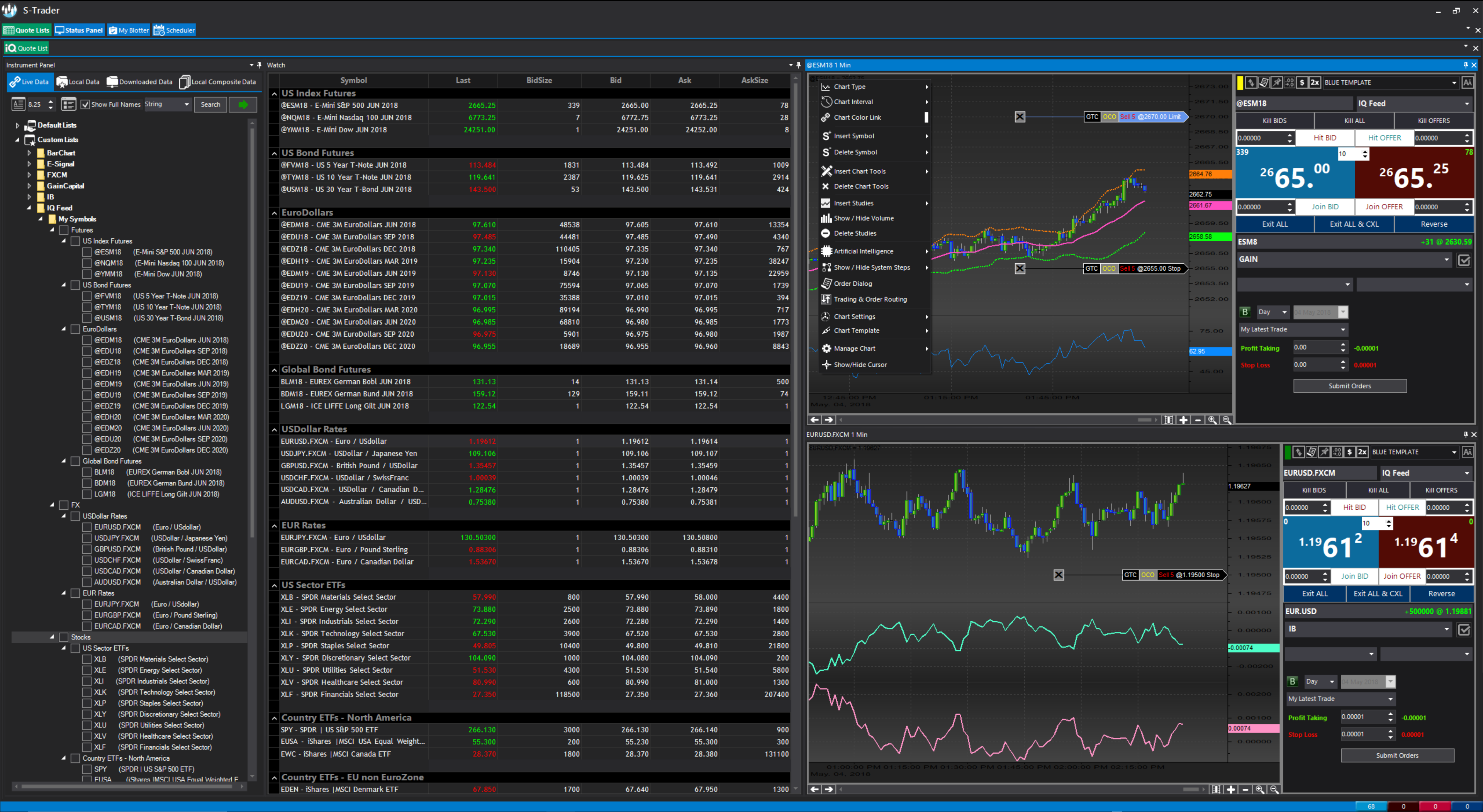Switch to the Local Data tab

pos(78,82)
